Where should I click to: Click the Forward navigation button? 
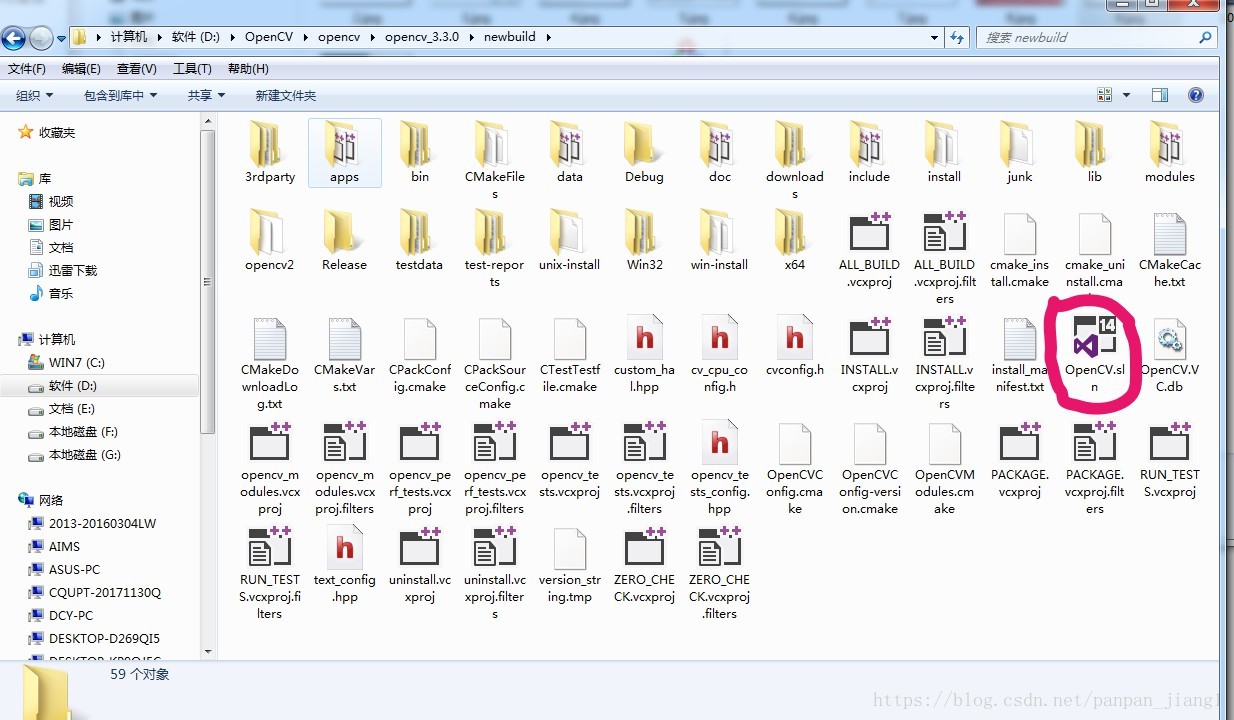41,38
